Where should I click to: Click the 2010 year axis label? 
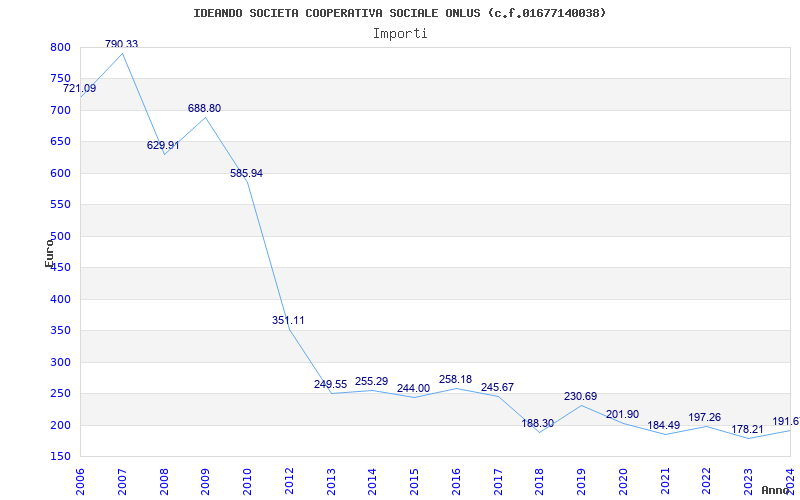point(247,482)
